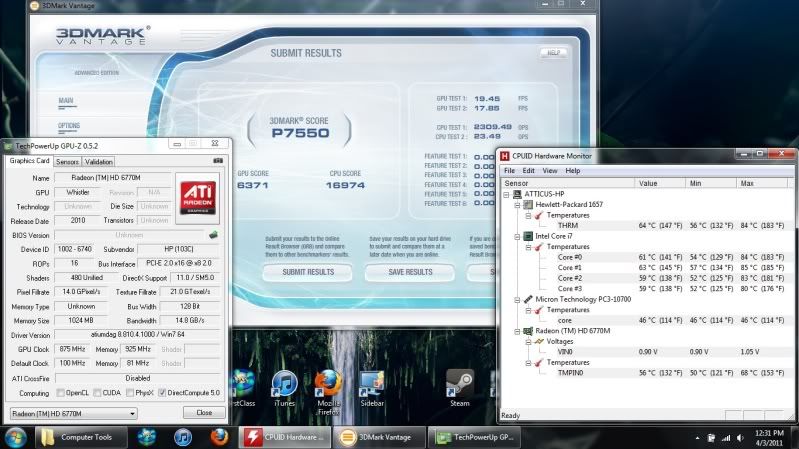Show hidden tray icons arrow
This screenshot has width=799, height=449.
tap(697, 438)
